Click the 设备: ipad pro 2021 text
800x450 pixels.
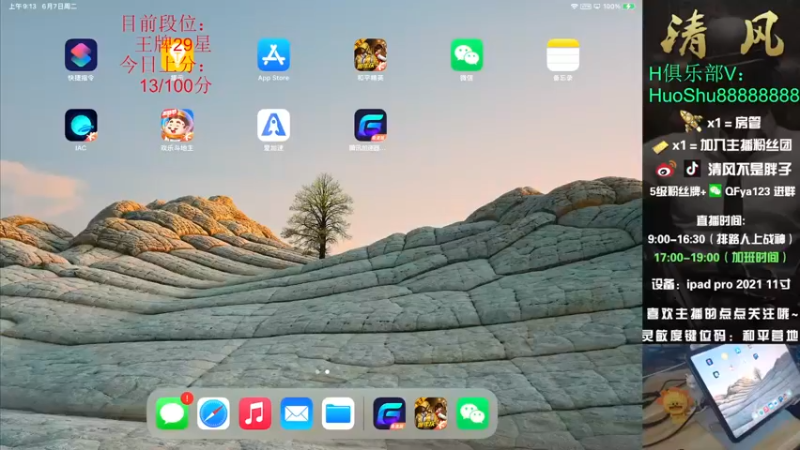pyautogui.click(x=721, y=284)
